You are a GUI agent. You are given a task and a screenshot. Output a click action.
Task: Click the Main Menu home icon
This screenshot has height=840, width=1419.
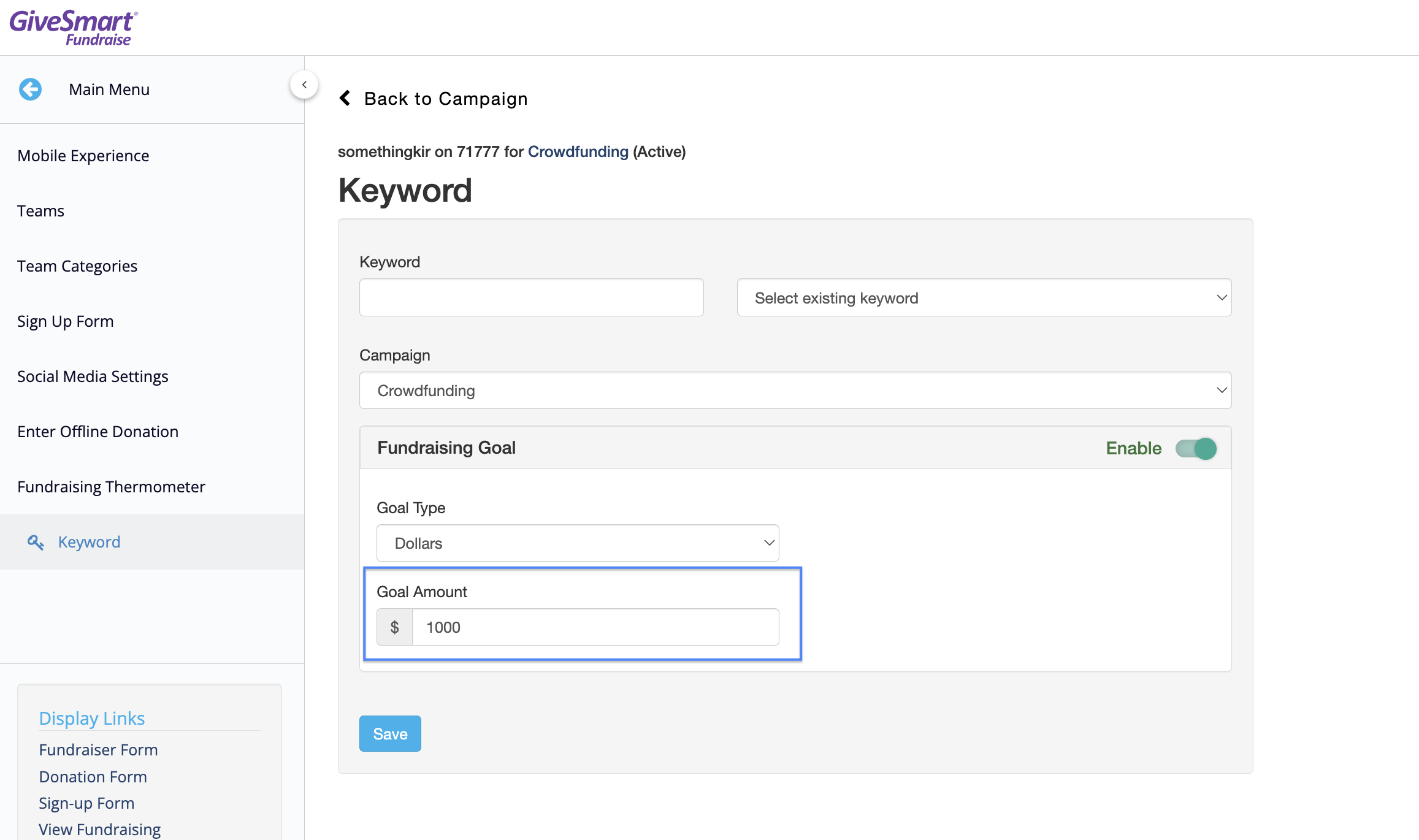[29, 89]
